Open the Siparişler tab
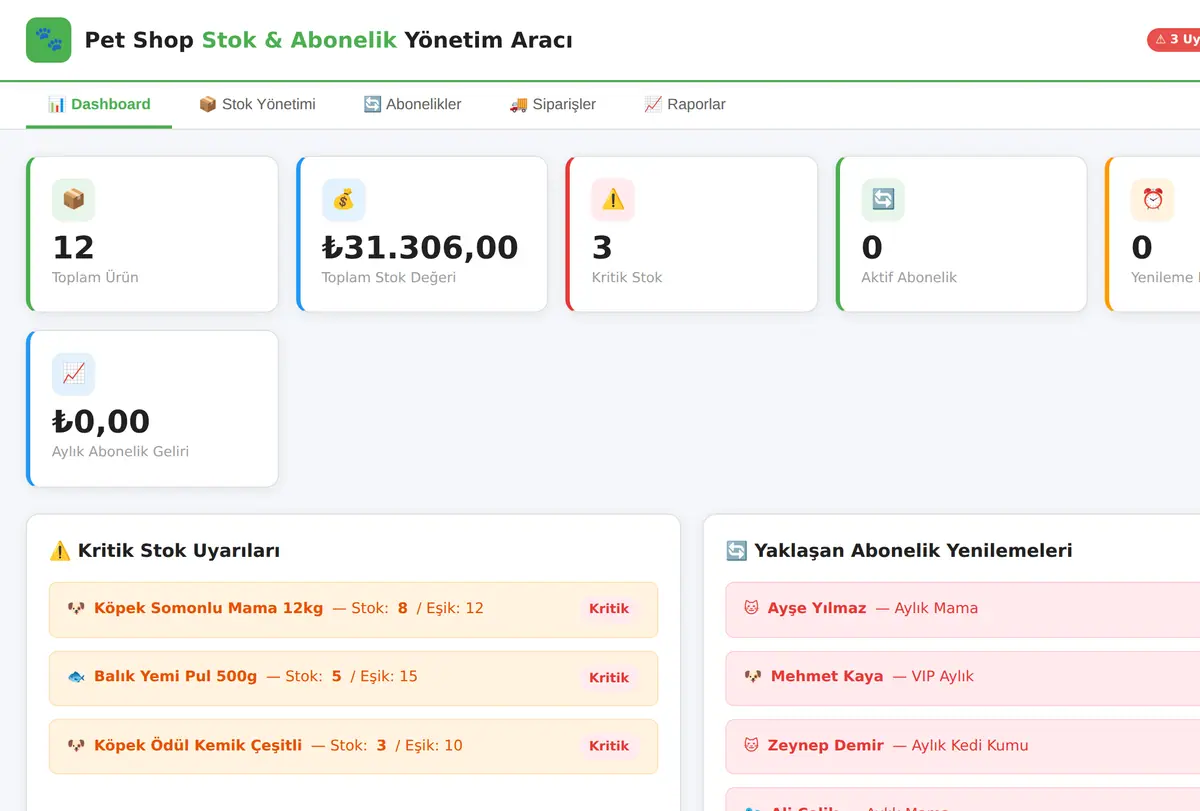Image resolution: width=1200 pixels, height=811 pixels. (x=552, y=104)
